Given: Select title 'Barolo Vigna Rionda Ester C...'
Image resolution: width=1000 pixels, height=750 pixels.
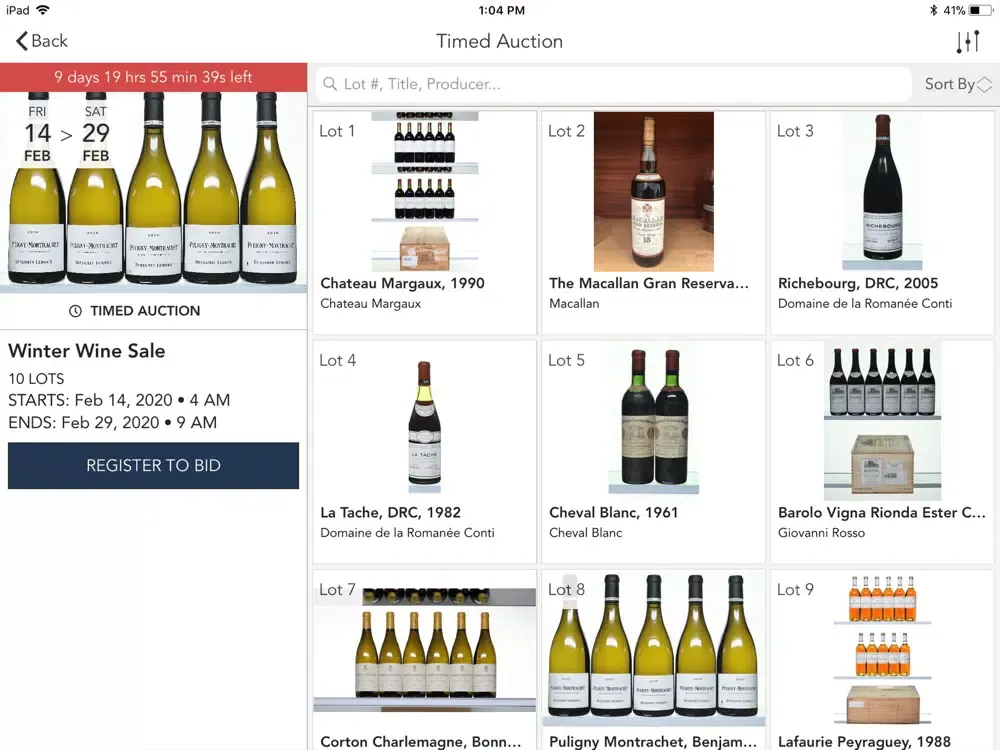Looking at the screenshot, I should tap(882, 513).
